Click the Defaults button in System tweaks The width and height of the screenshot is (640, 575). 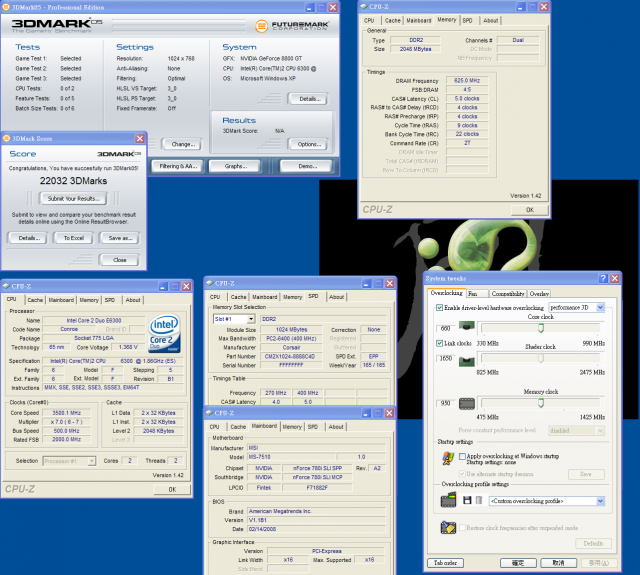click(593, 544)
